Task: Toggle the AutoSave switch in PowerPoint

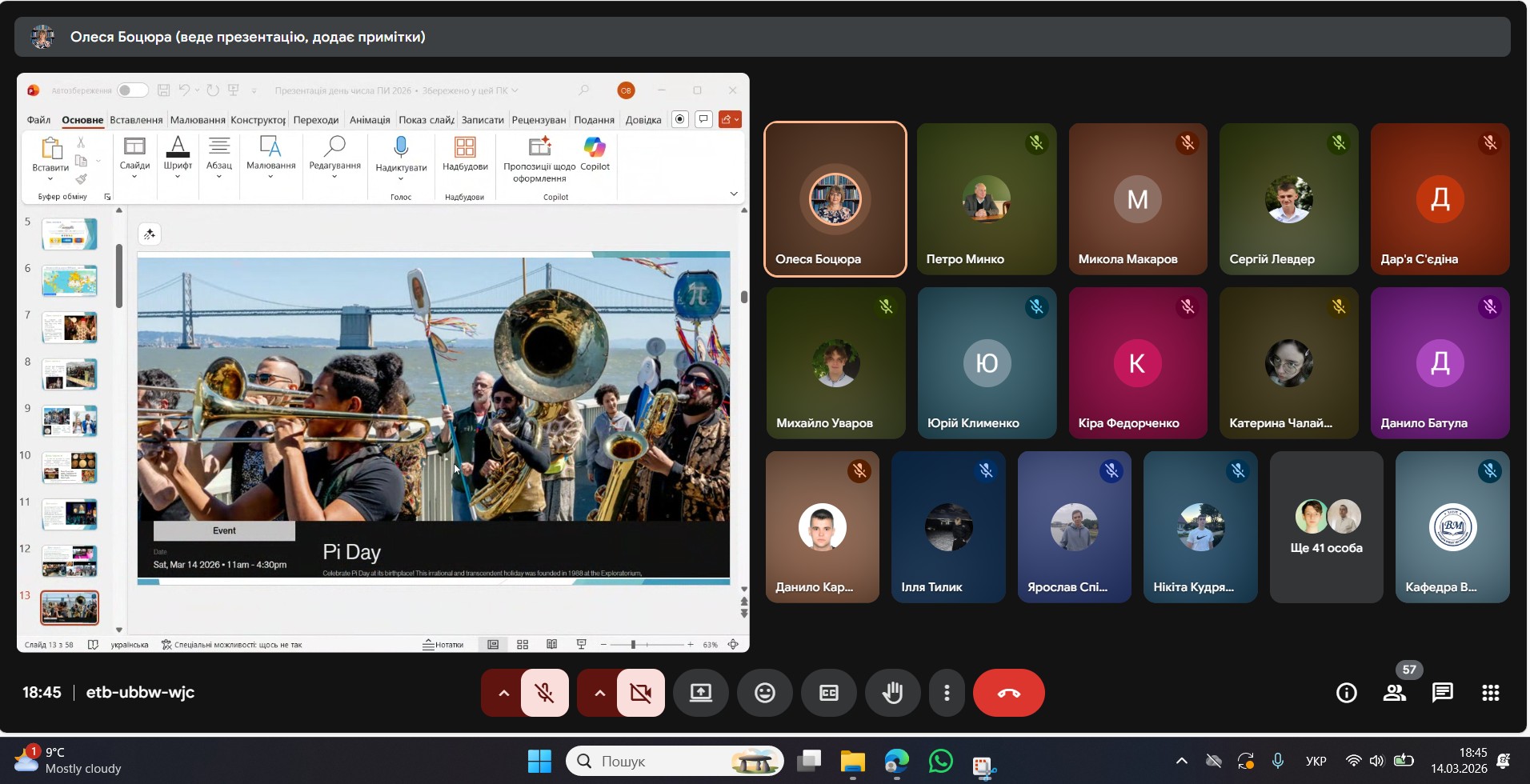Action: coord(132,90)
